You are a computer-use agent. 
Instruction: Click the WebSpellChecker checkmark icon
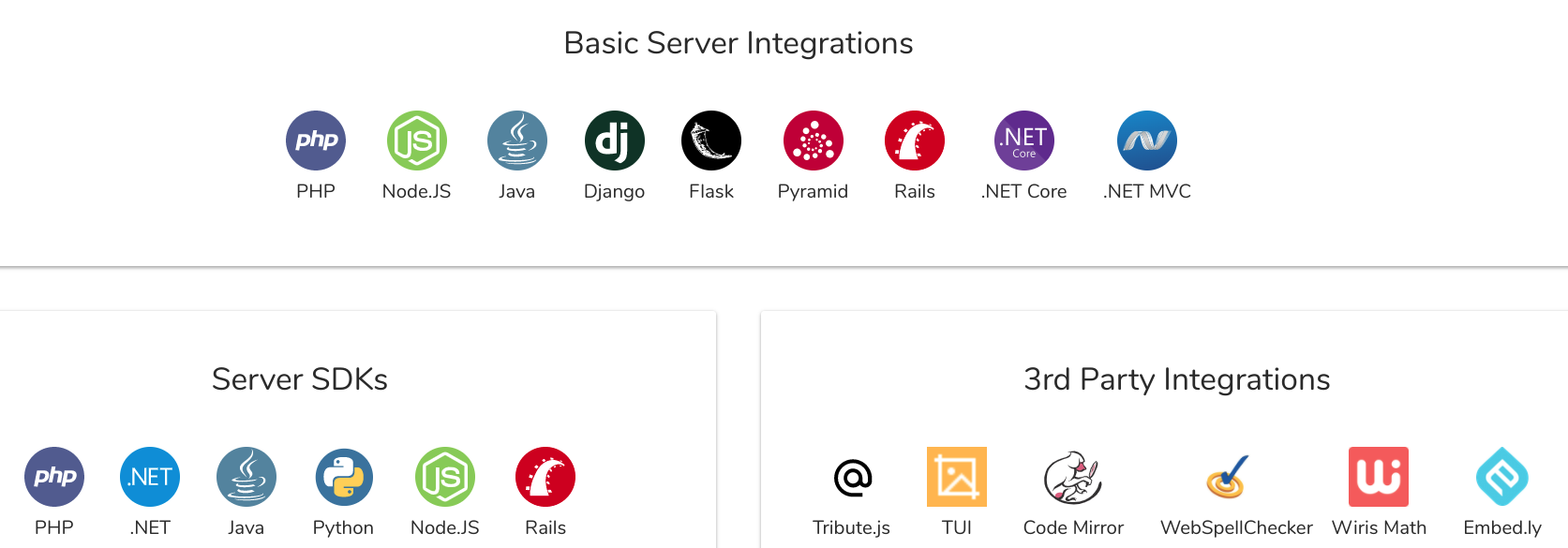[1228, 477]
